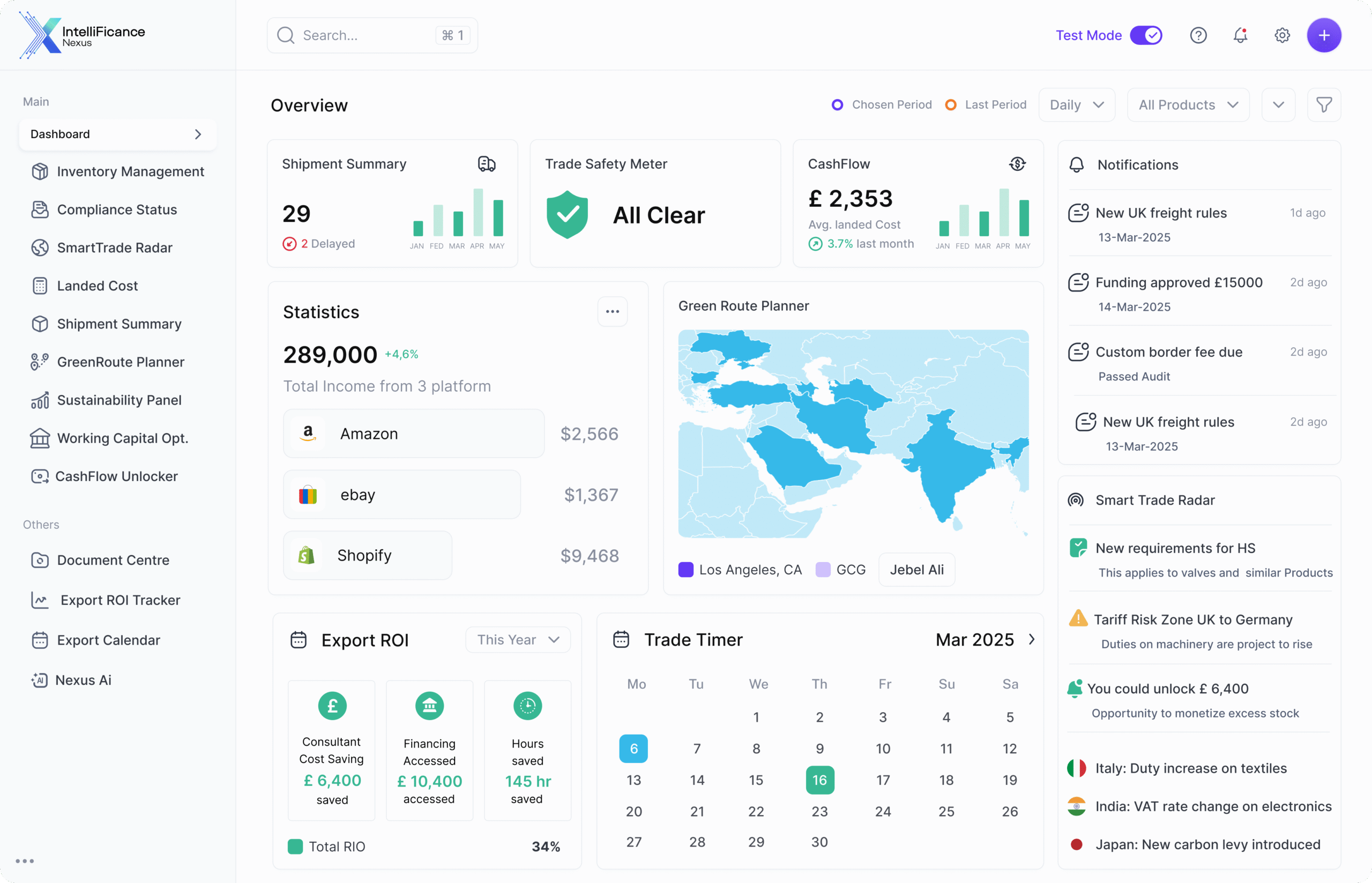Viewport: 1372px width, 883px height.
Task: Toggle the Test Mode switch
Action: (x=1145, y=35)
